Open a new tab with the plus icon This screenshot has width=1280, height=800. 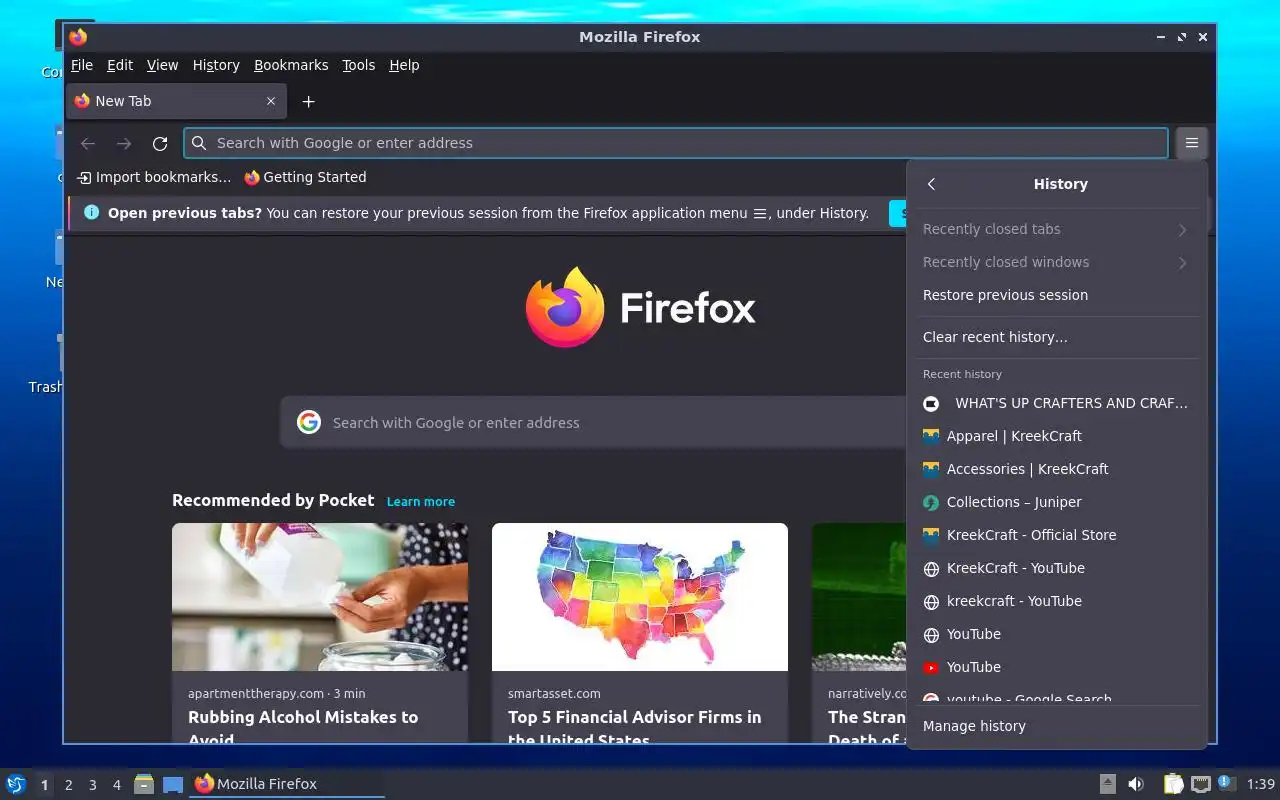309,101
